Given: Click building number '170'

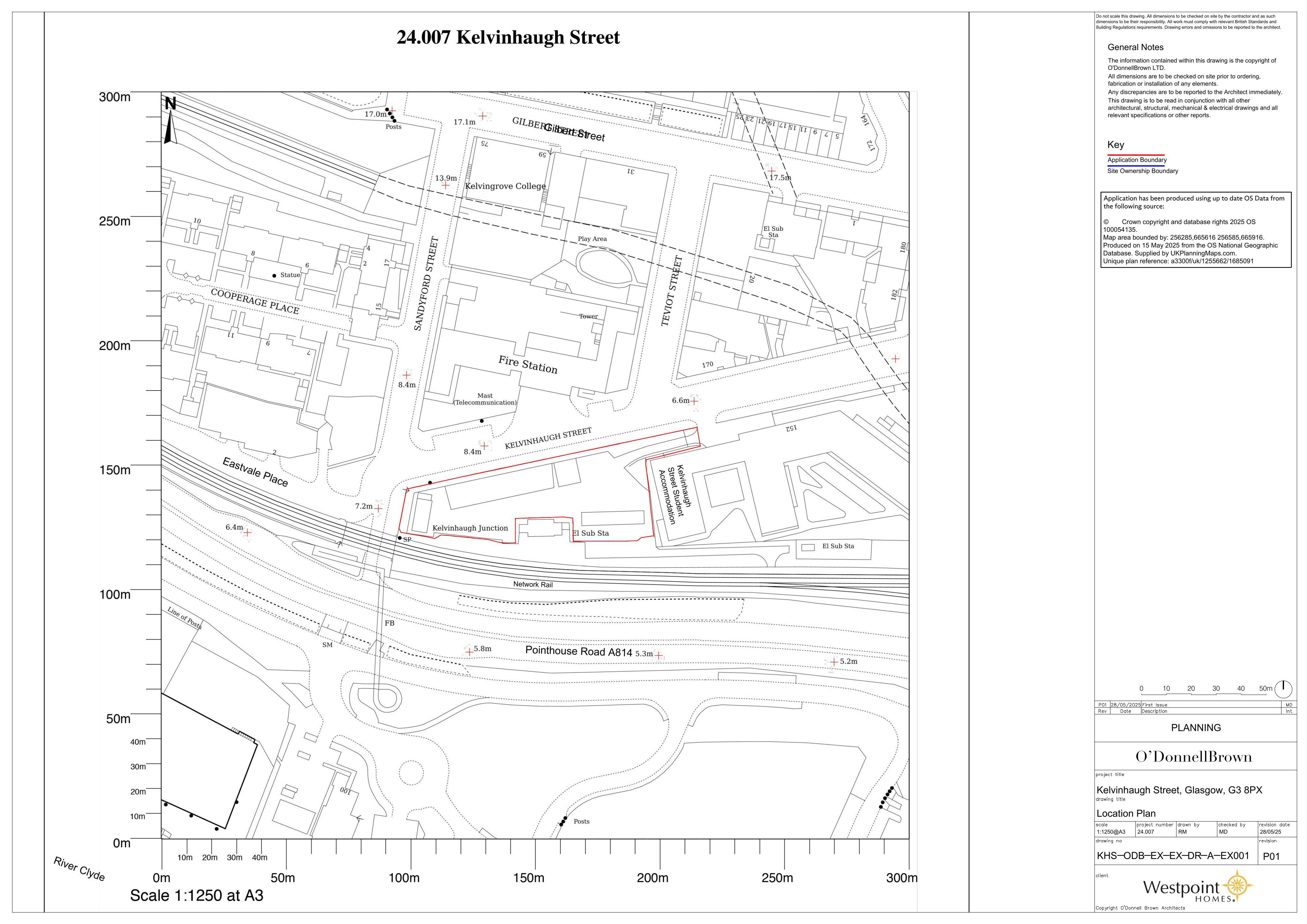Looking at the screenshot, I should point(707,365).
